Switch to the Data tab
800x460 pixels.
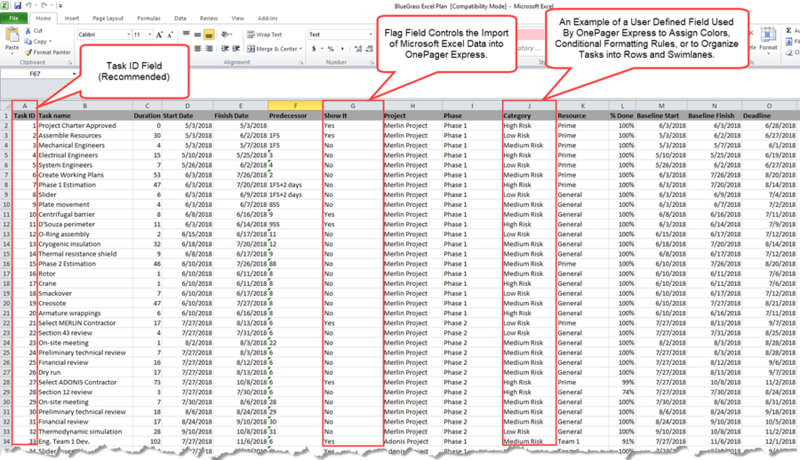pos(180,18)
